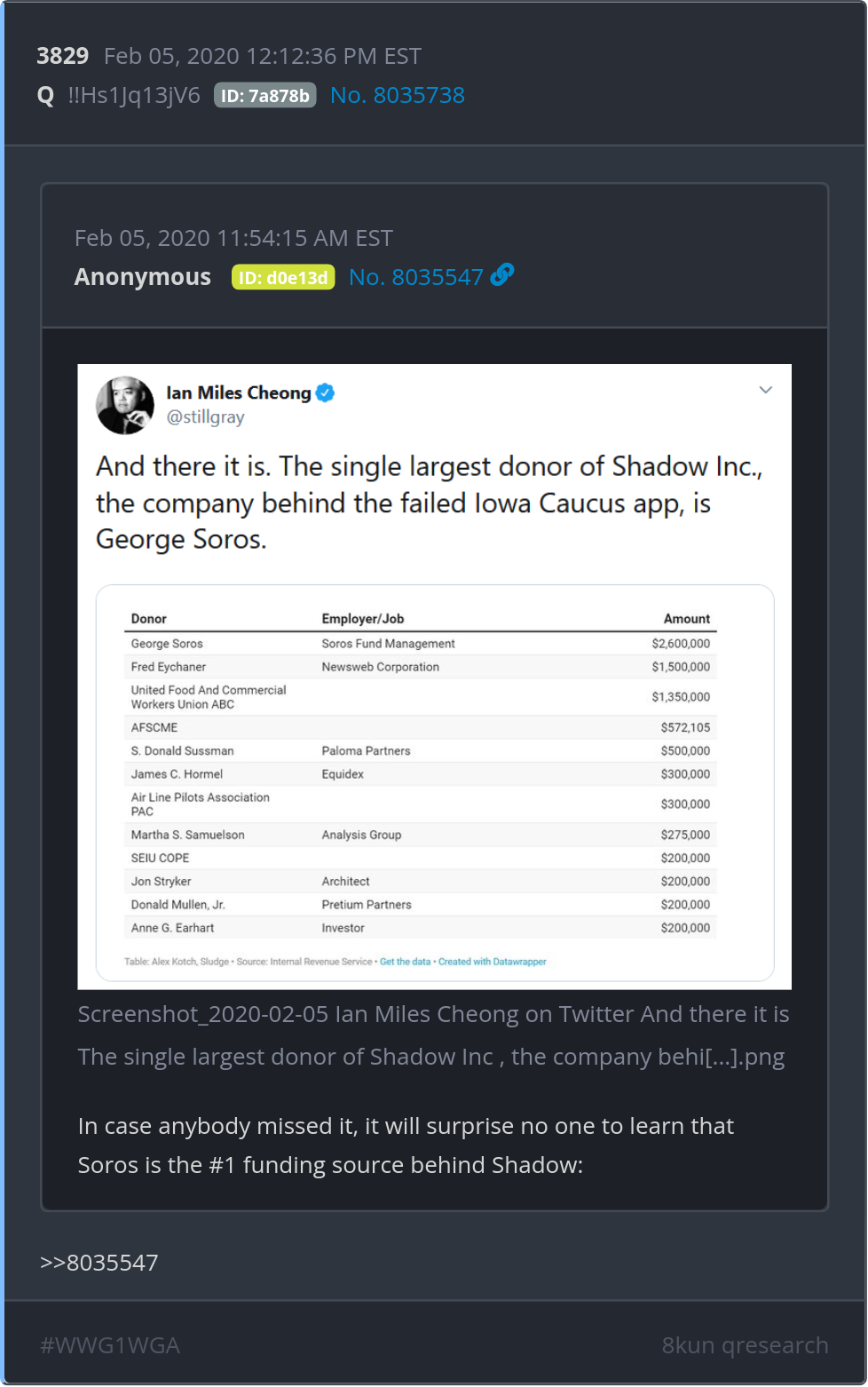Click the post number 3829
The width and height of the screenshot is (868, 1387).
(x=62, y=56)
